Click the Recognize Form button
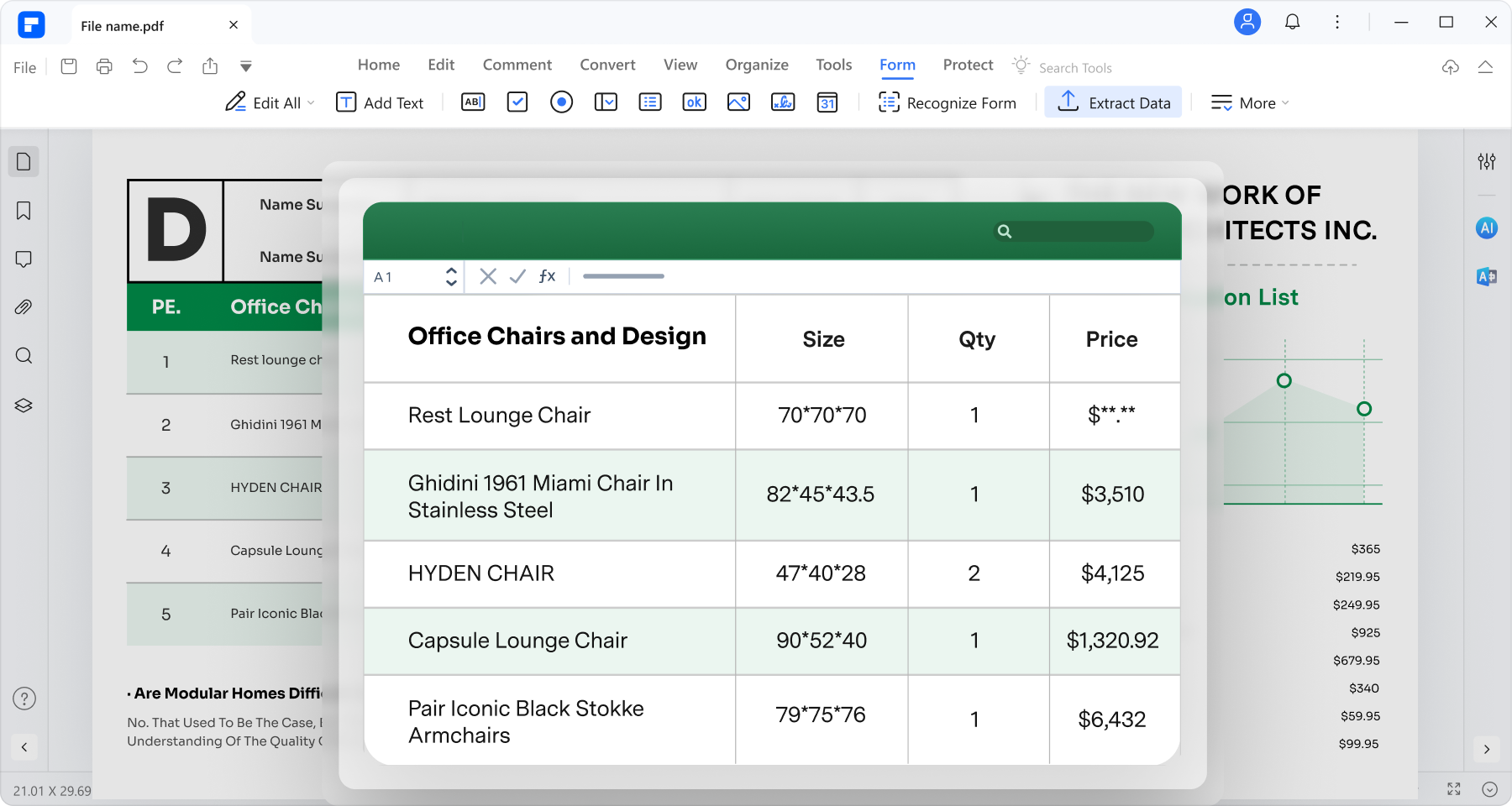 948,102
